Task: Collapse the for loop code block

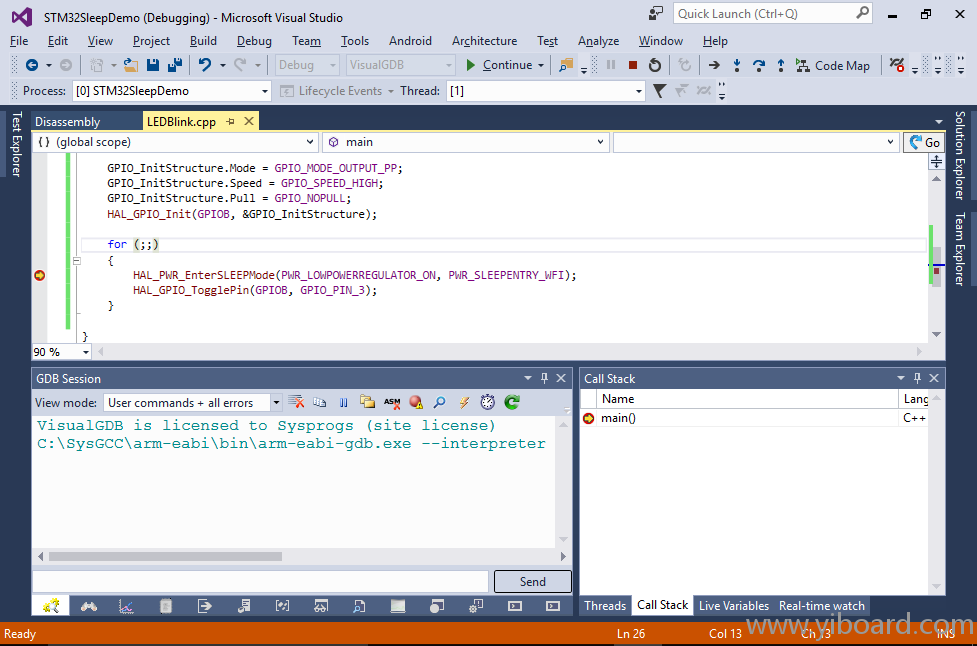Action: pos(77,261)
